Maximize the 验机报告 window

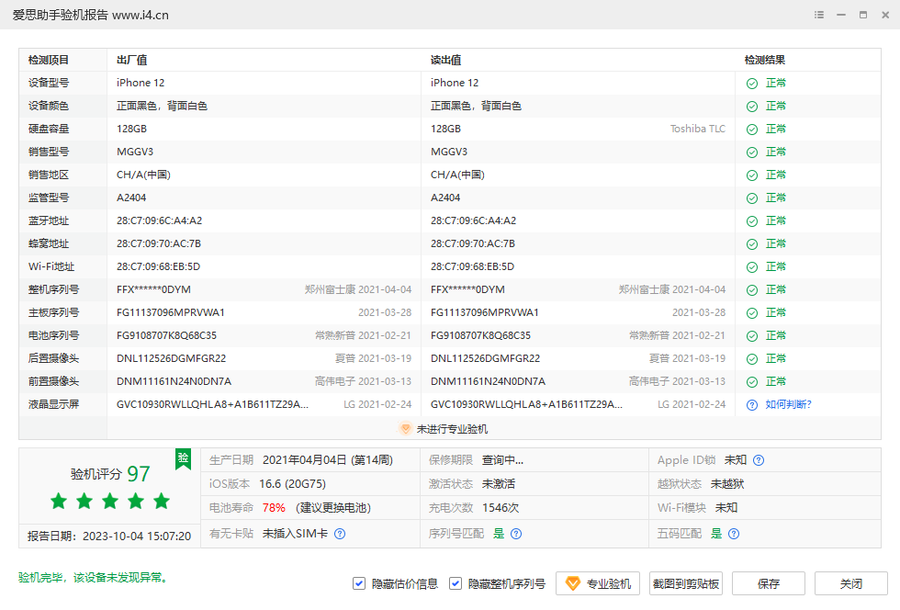click(863, 15)
